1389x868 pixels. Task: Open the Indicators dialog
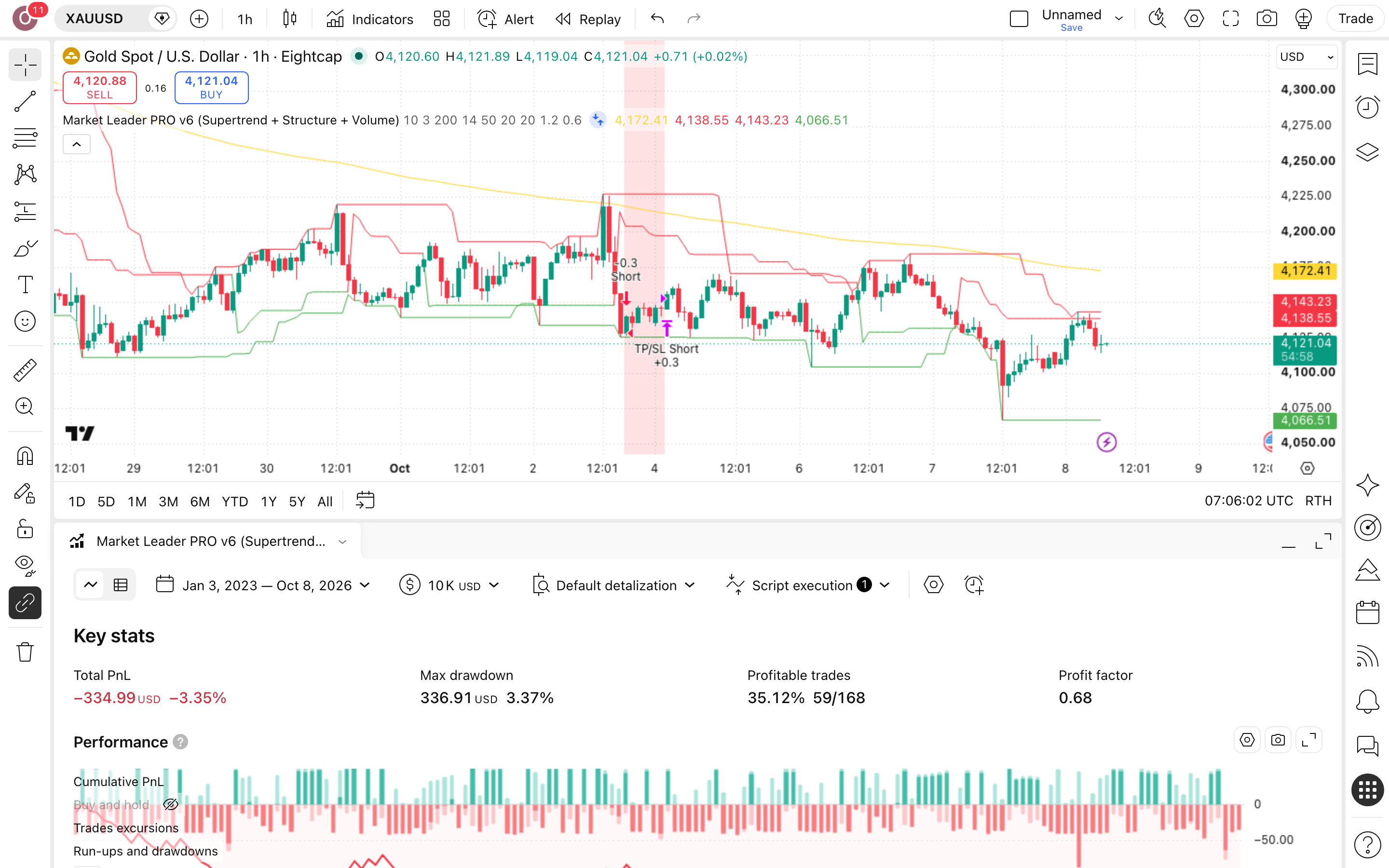click(369, 19)
